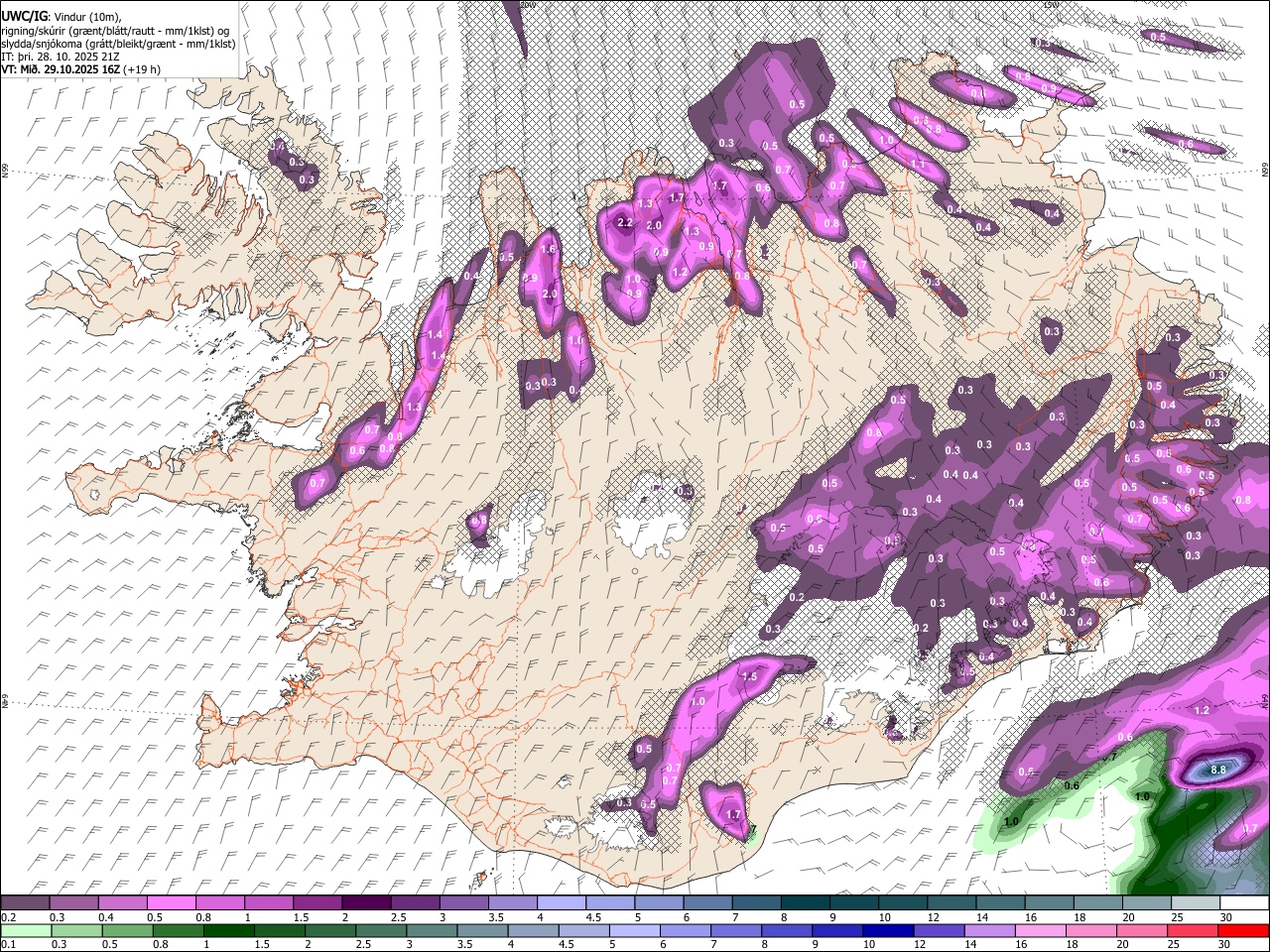Click valid time text "VT: Mið. 29.10.2025 16Z (+19 h)"
1270x952 pixels.
tap(80, 69)
